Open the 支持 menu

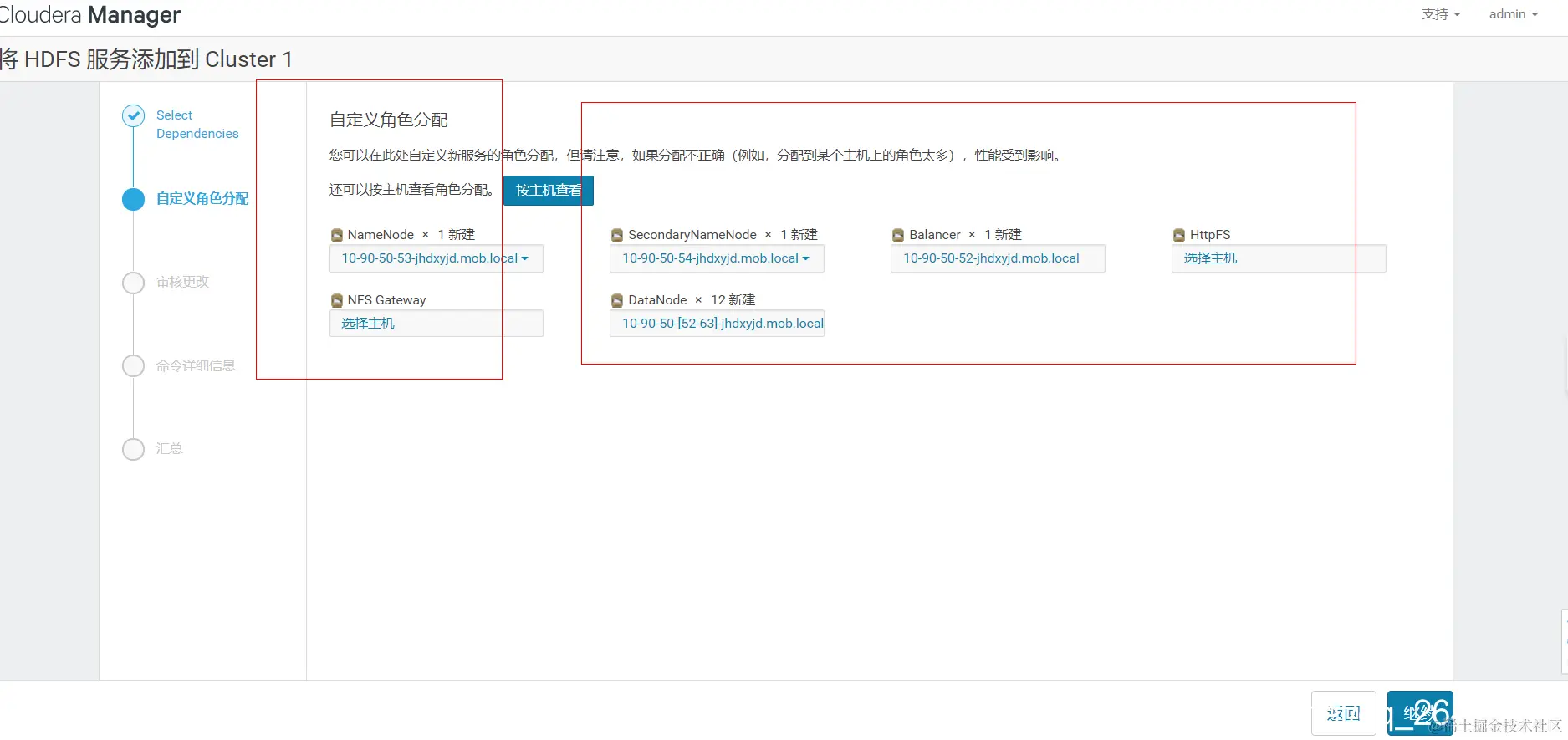click(x=1441, y=14)
